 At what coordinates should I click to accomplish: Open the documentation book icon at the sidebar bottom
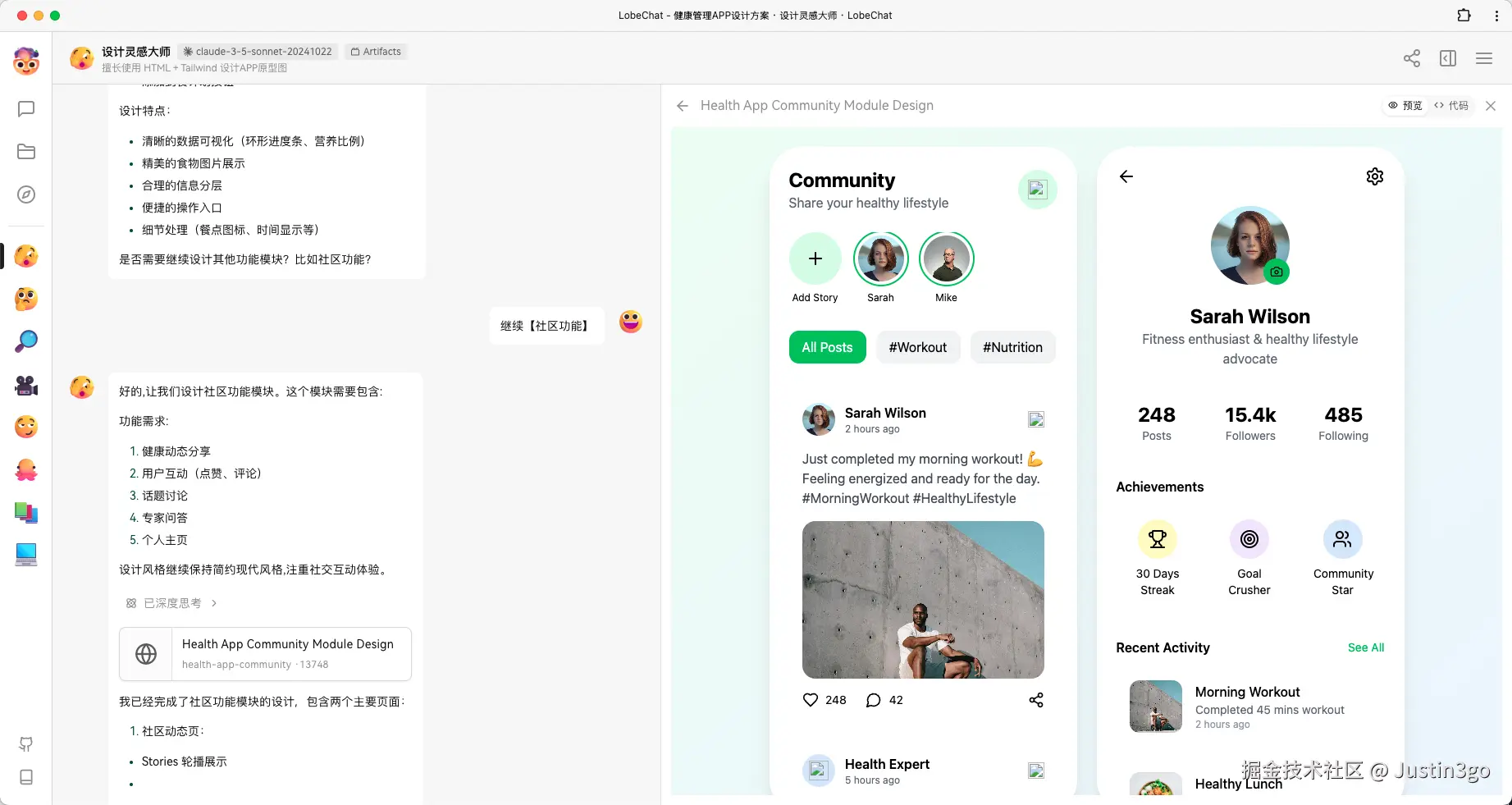coord(26,777)
